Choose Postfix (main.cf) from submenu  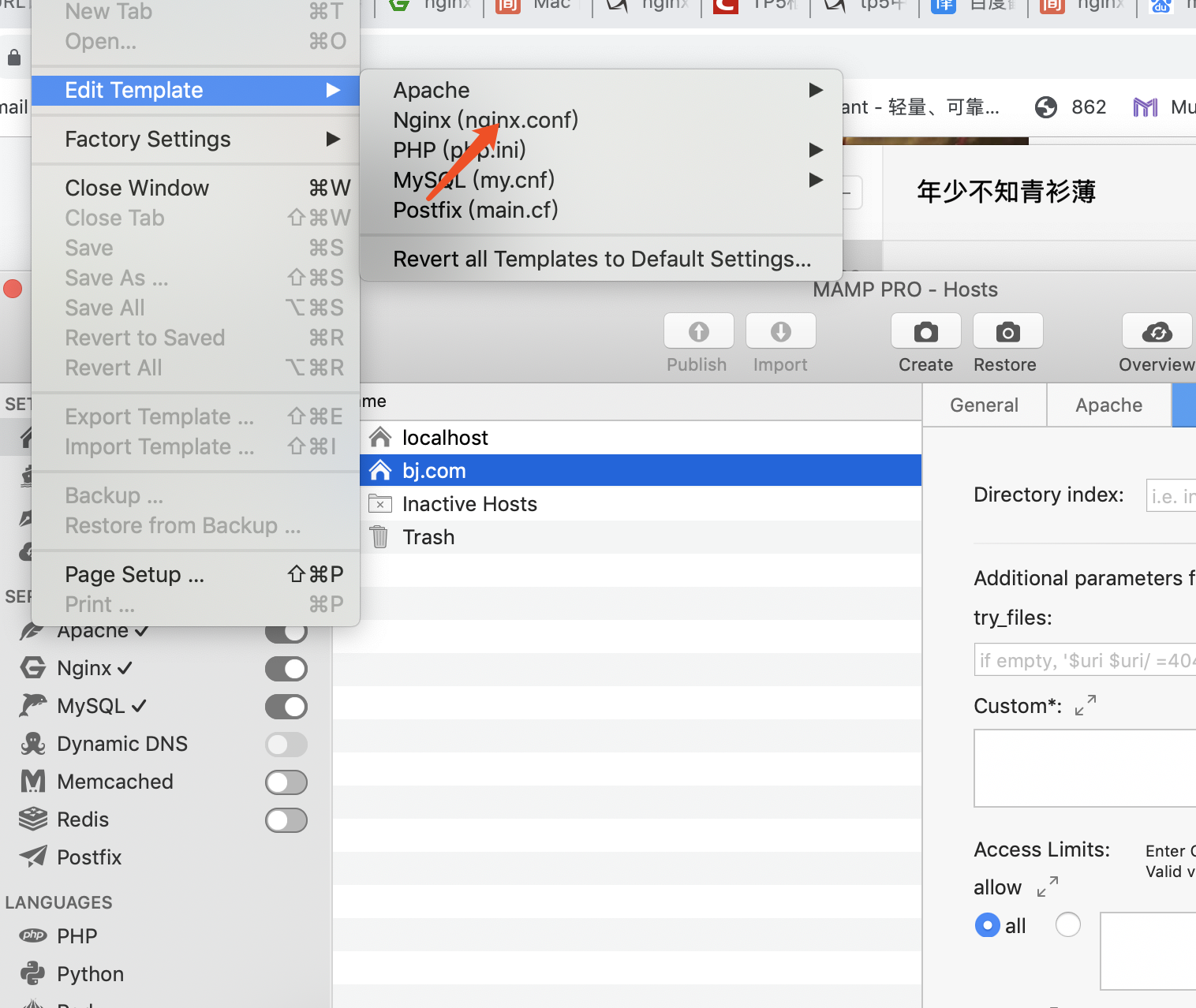[x=601, y=210]
